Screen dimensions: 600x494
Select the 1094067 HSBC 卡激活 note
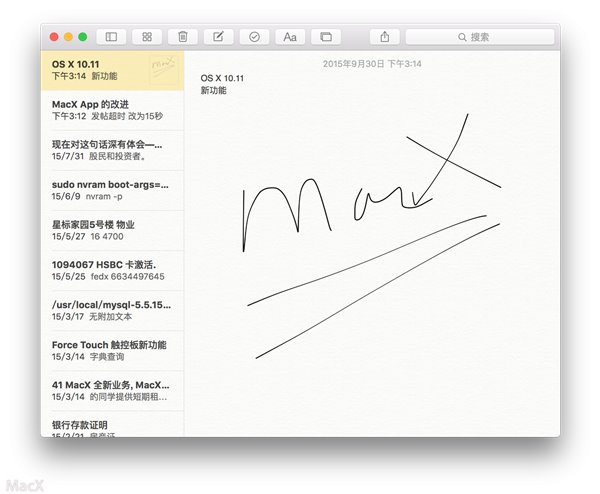(x=112, y=271)
